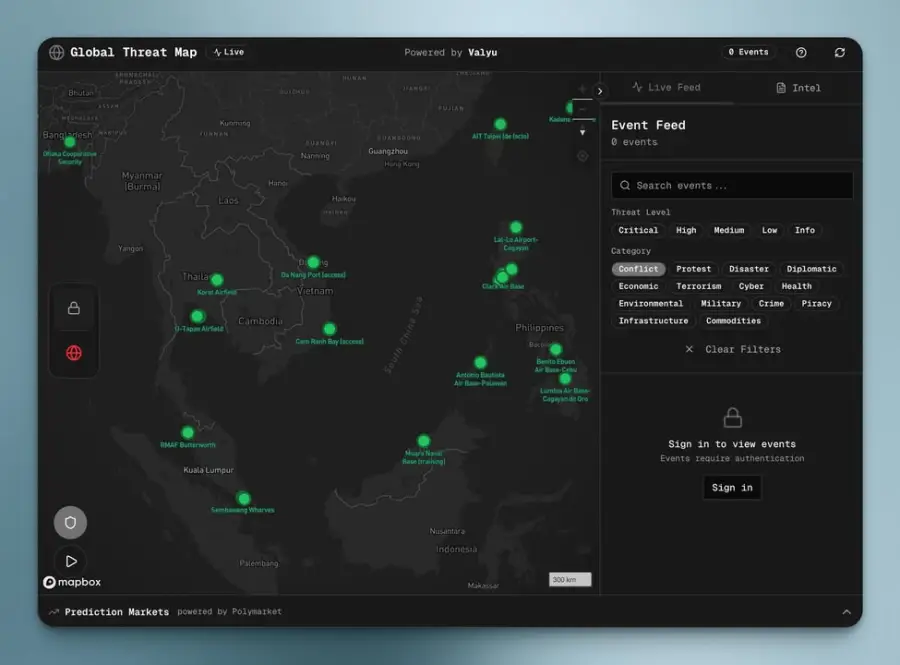This screenshot has height=665, width=900.
Task: Select the Korat Airfield marker
Action: click(217, 280)
